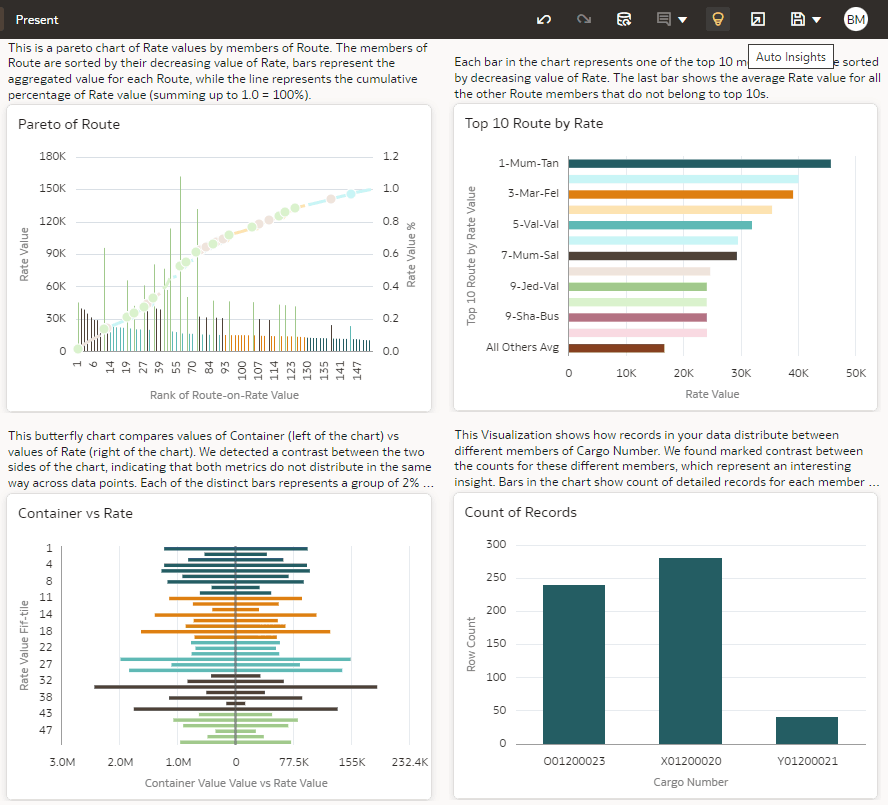Click the Container vs Rate chart title
Image resolution: width=888 pixels, height=805 pixels.
[x=75, y=513]
